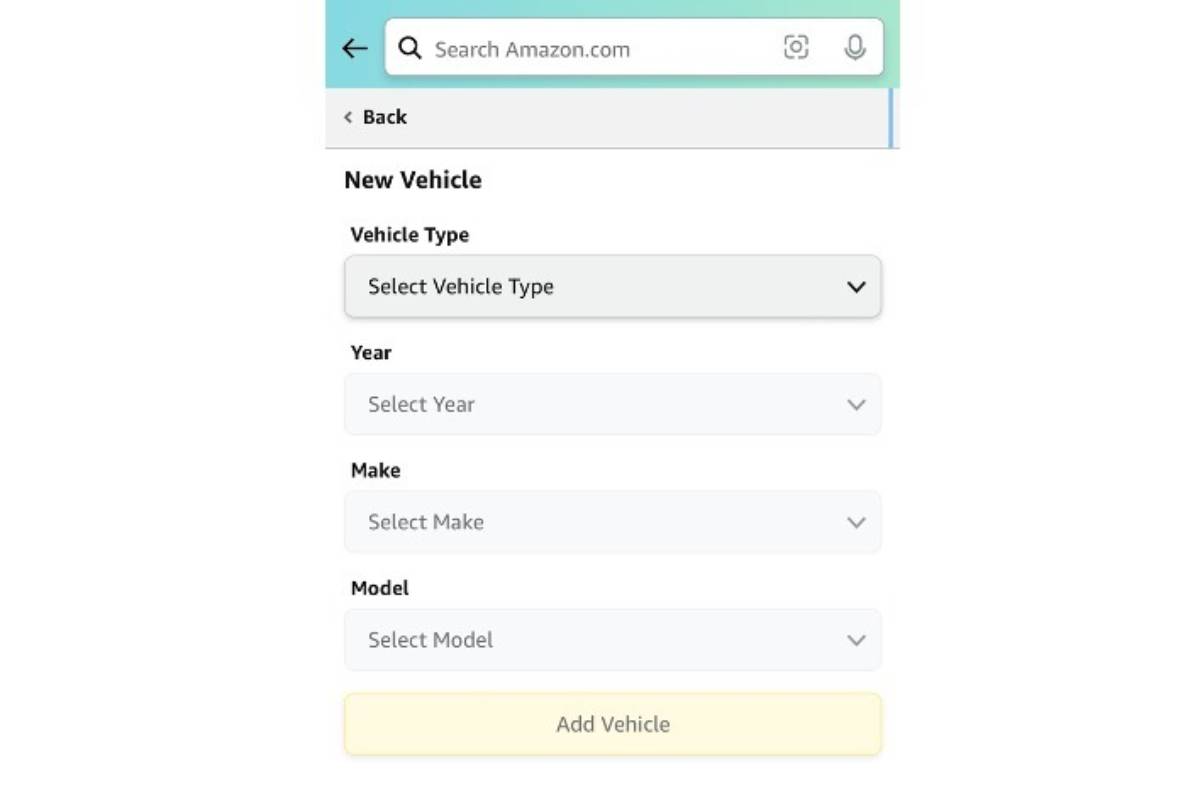Go back using the Back link
Viewport: 1200px width, 800px height.
coord(384,117)
